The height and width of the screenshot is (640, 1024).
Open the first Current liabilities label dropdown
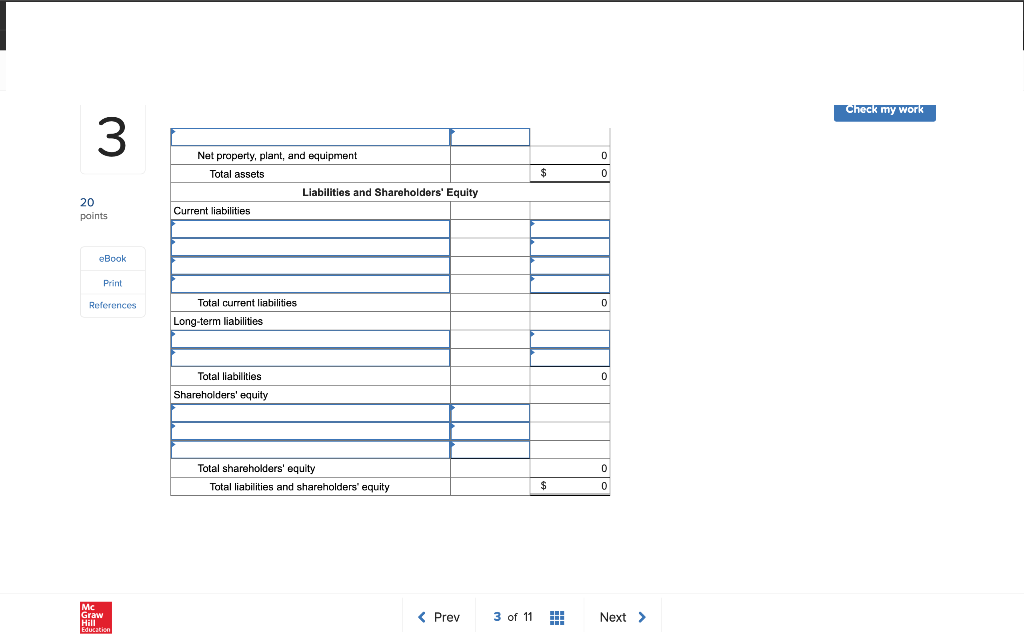tap(310, 228)
